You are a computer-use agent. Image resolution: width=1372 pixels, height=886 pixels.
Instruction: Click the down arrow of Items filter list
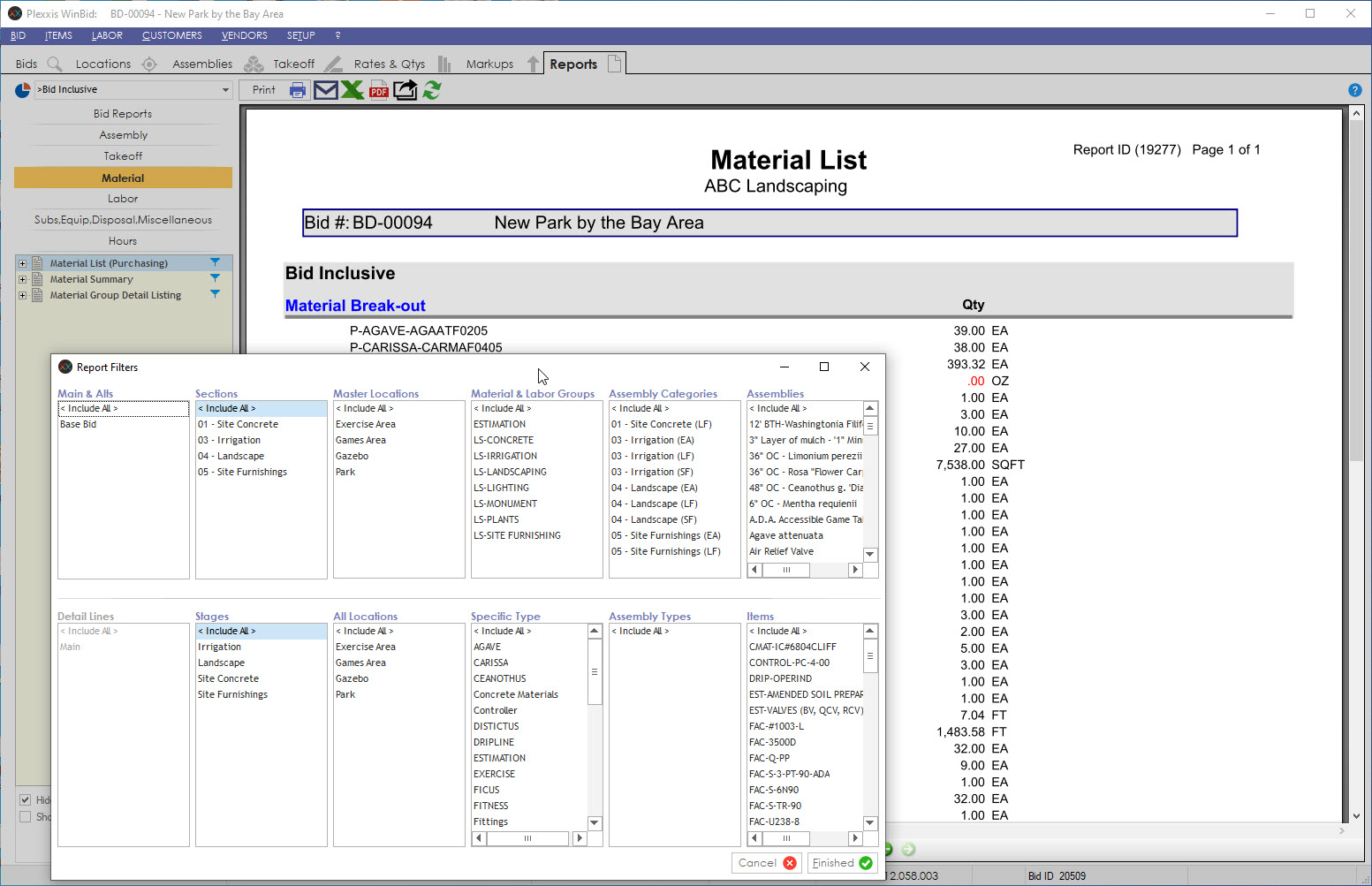[870, 823]
